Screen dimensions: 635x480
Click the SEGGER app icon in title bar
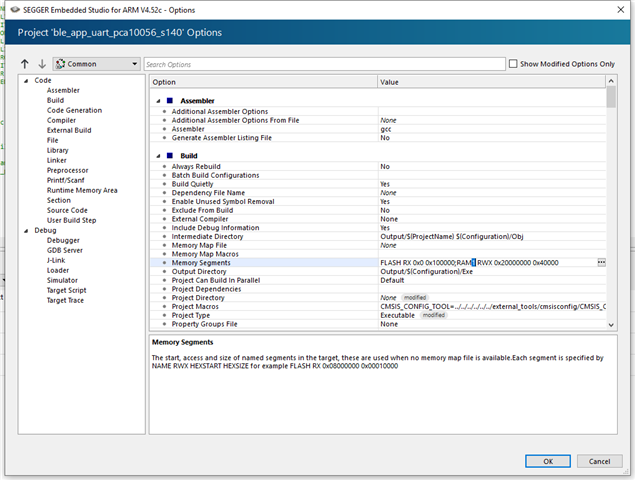point(15,10)
